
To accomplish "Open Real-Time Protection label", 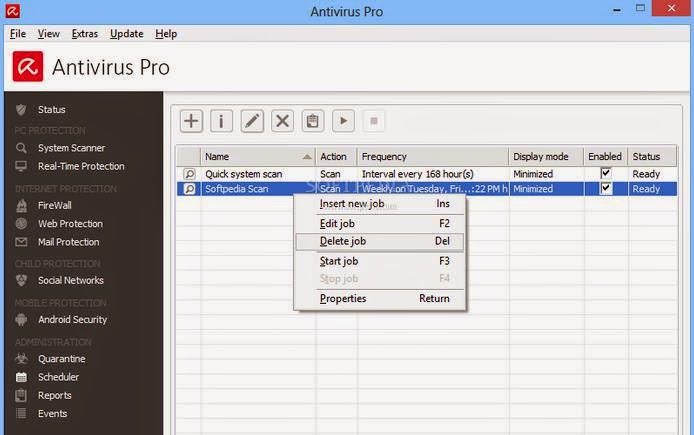I will point(81,166).
